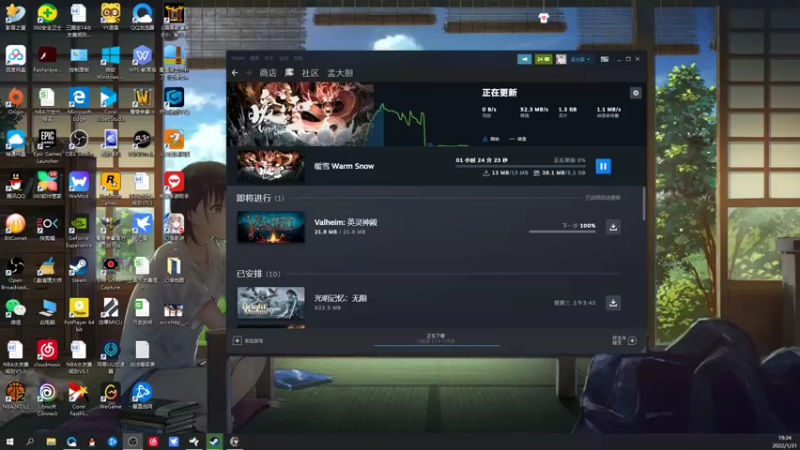Switch to Steam on the taskbar
The width and height of the screenshot is (800, 450).
(214, 442)
